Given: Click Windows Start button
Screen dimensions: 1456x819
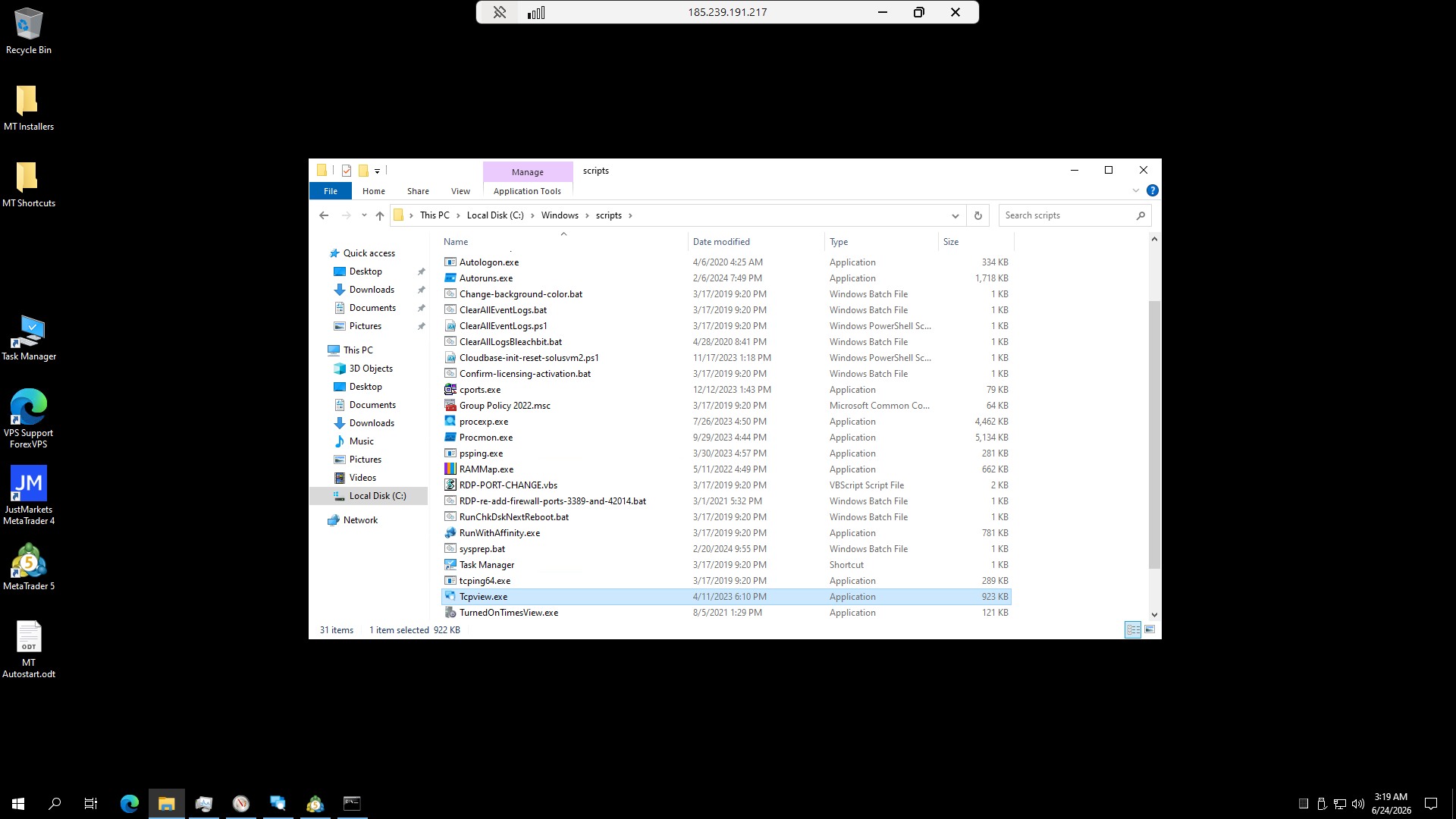Looking at the screenshot, I should click(18, 804).
